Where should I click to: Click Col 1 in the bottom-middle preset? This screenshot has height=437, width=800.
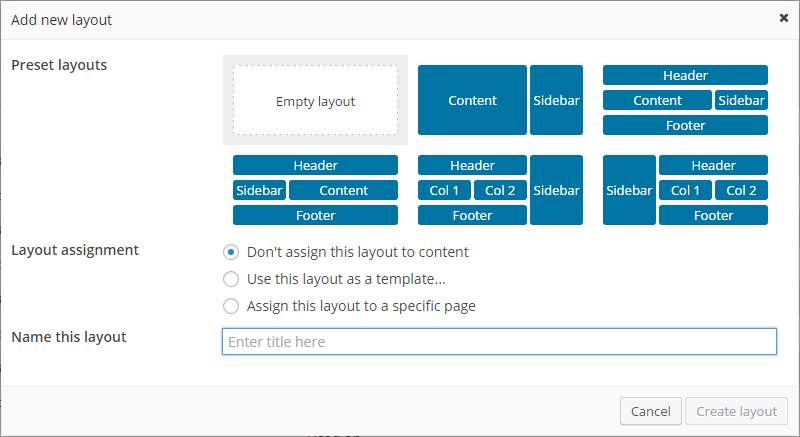tap(444, 190)
